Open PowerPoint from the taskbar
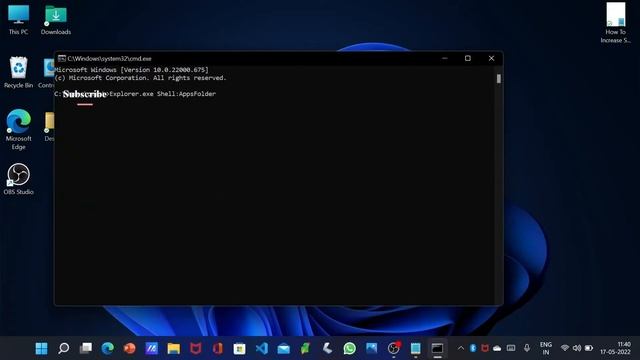 [130, 348]
